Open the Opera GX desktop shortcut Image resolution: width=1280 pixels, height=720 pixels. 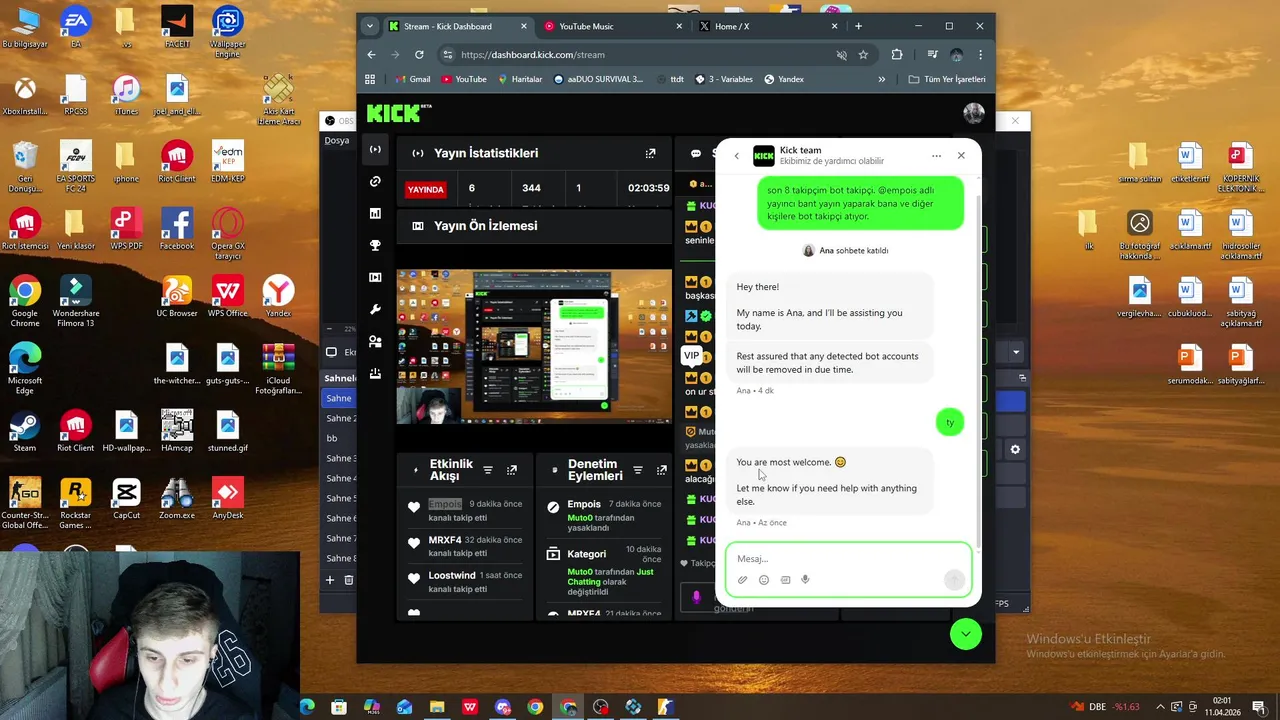pos(228,234)
